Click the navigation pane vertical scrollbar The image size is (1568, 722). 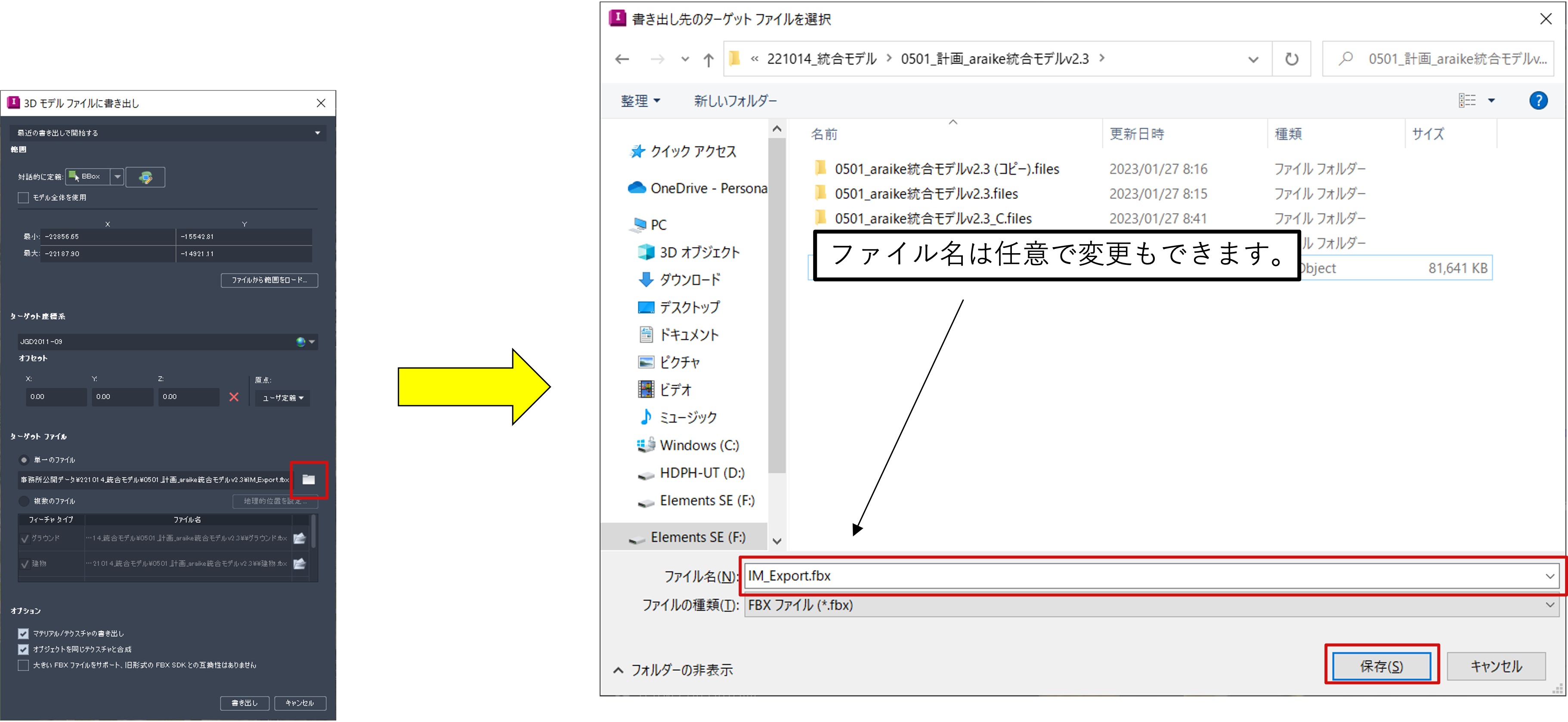point(777,304)
